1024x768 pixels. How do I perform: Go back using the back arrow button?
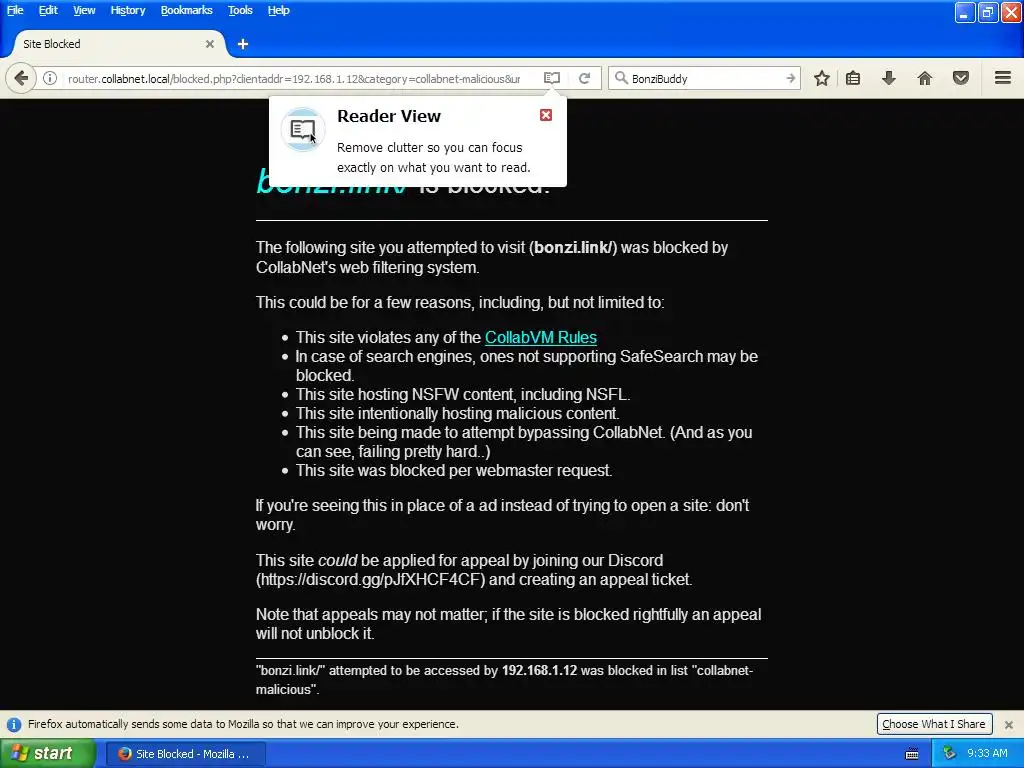[21, 78]
